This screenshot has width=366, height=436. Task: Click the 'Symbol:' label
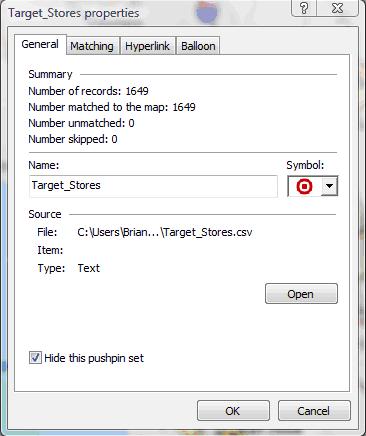pos(305,165)
